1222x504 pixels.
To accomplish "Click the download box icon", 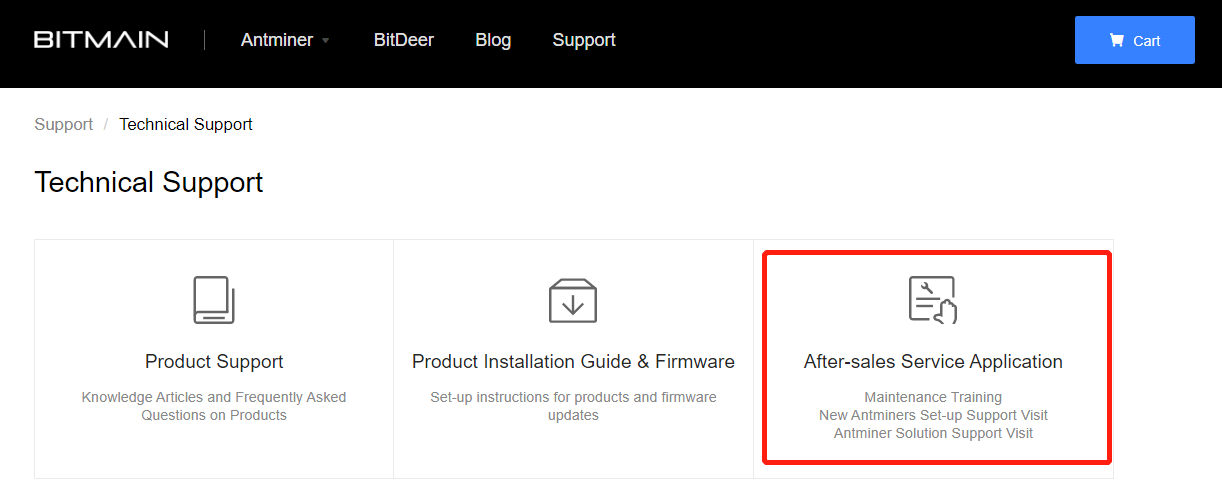I will (573, 300).
